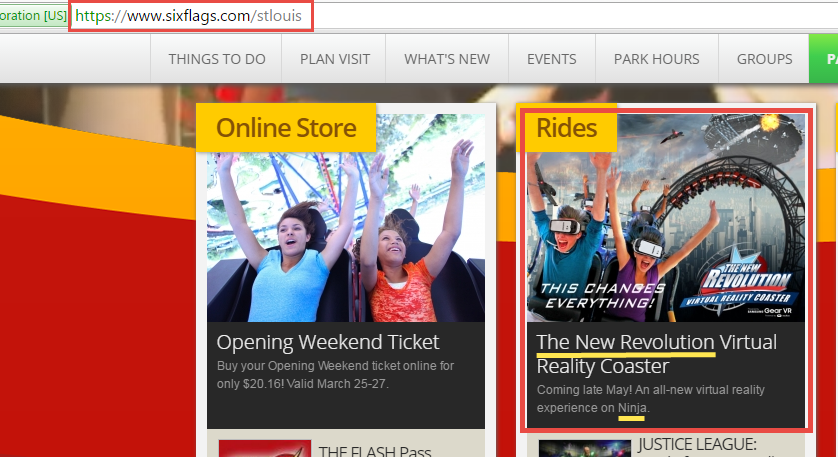
Task: Go to the EVENTS navigation item
Action: click(552, 59)
